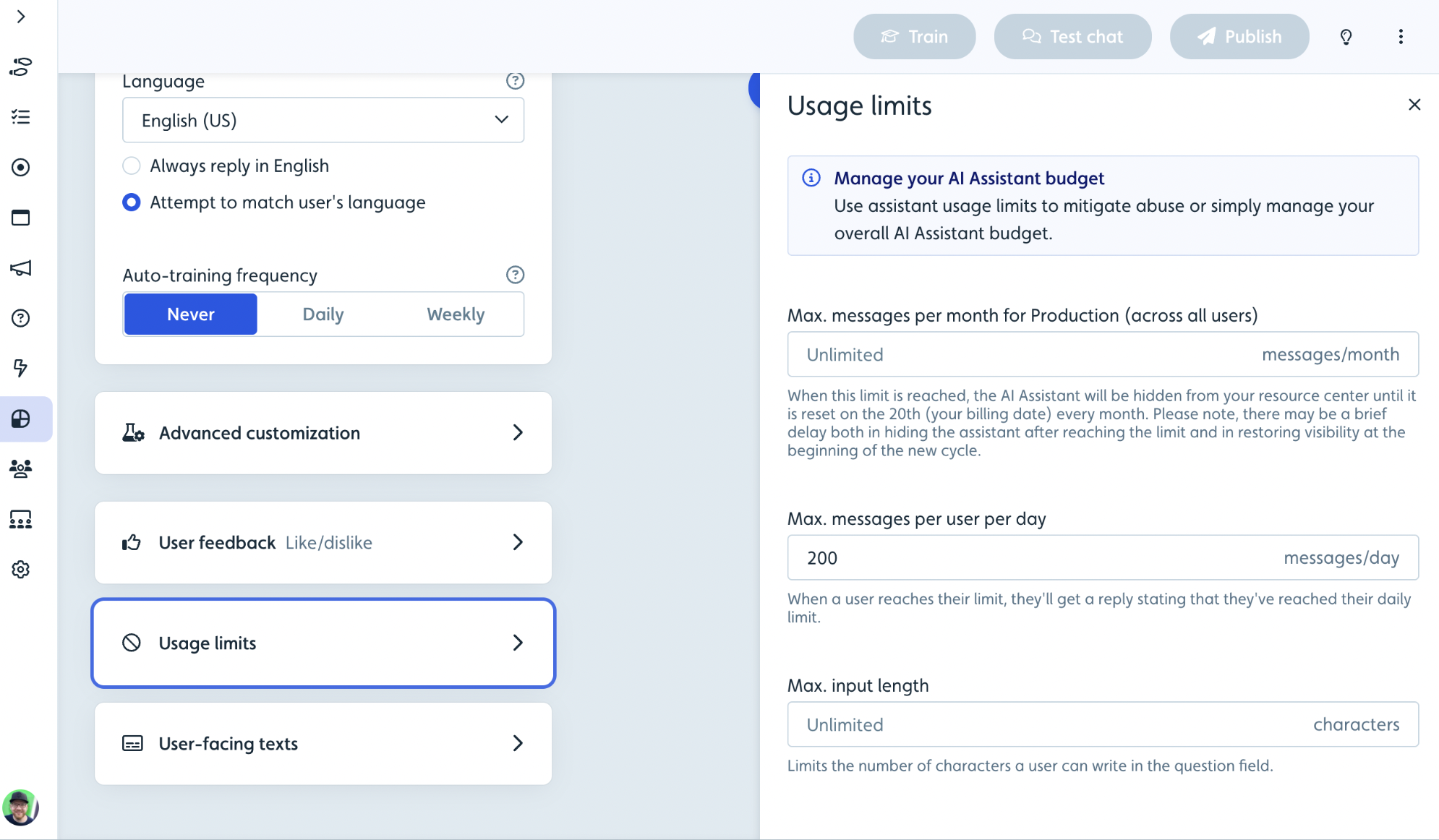Open the three-dot more options menu
This screenshot has height=840, width=1439.
[1401, 37]
